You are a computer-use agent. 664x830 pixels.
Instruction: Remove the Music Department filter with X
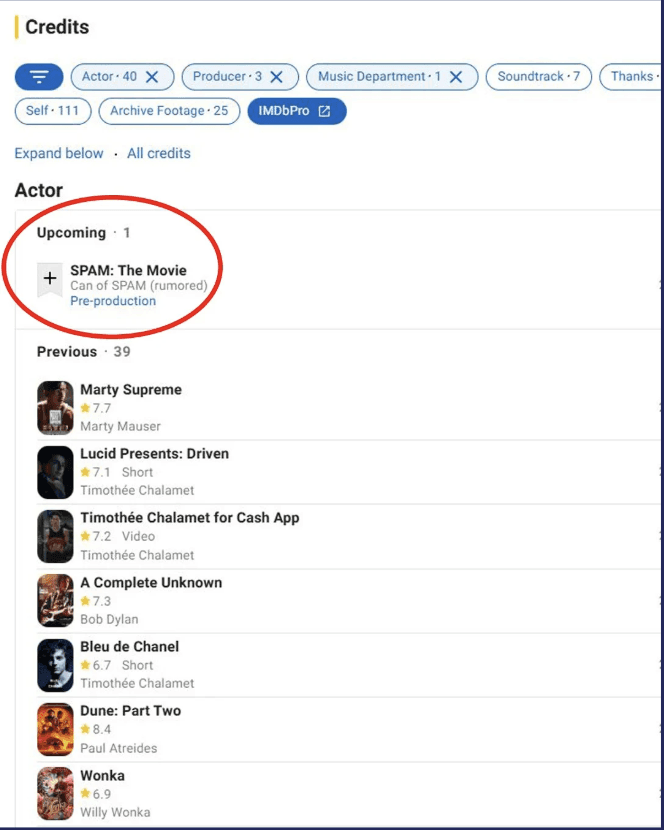(456, 77)
